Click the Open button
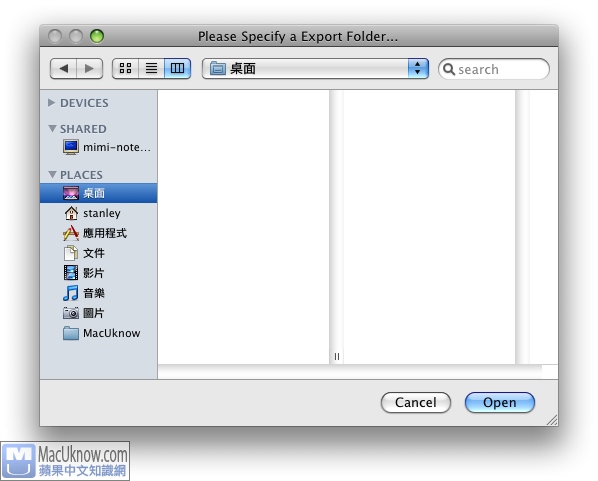The height and width of the screenshot is (481, 598). pyautogui.click(x=500, y=402)
